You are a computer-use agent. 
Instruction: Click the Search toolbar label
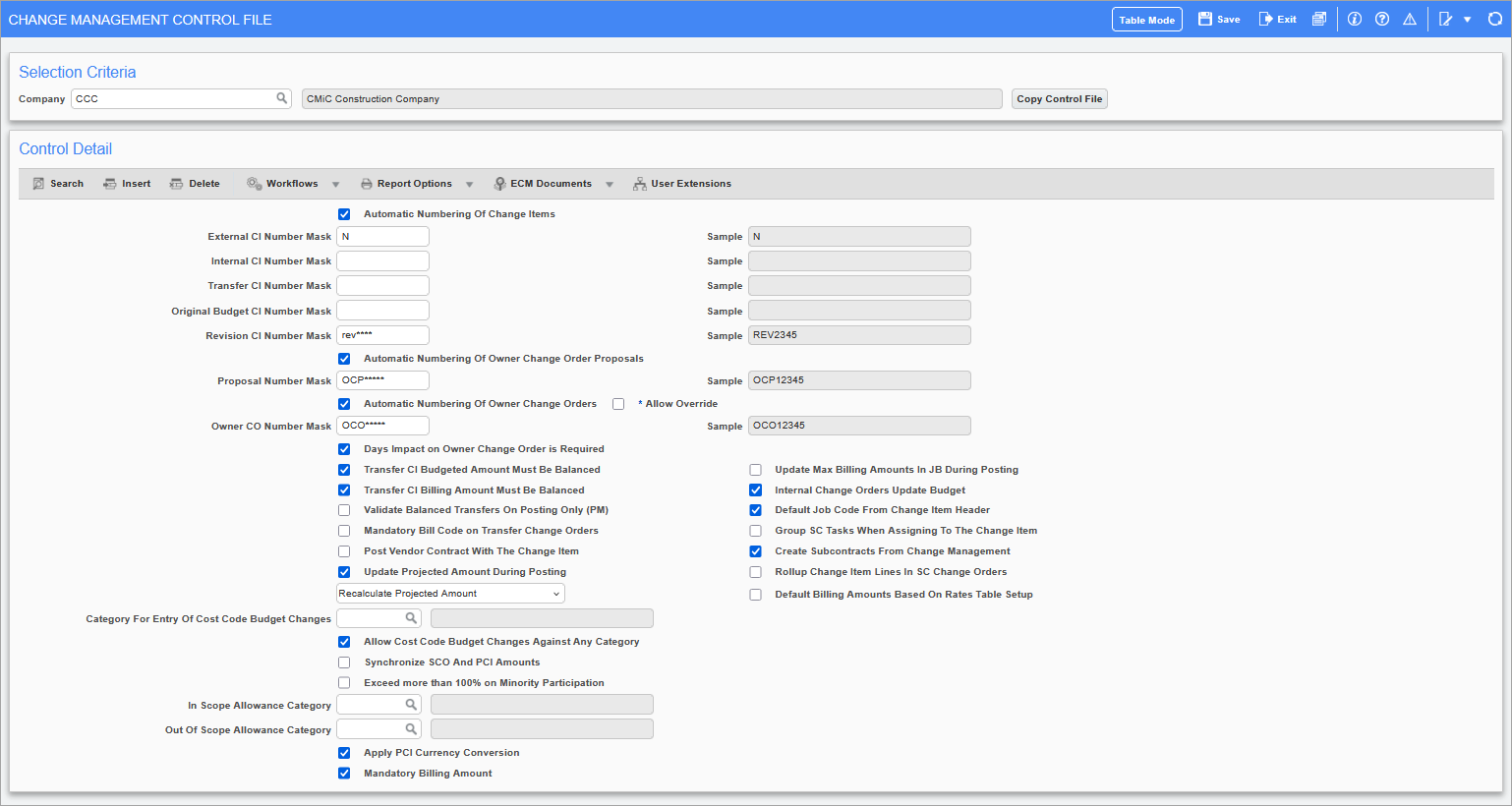point(67,184)
